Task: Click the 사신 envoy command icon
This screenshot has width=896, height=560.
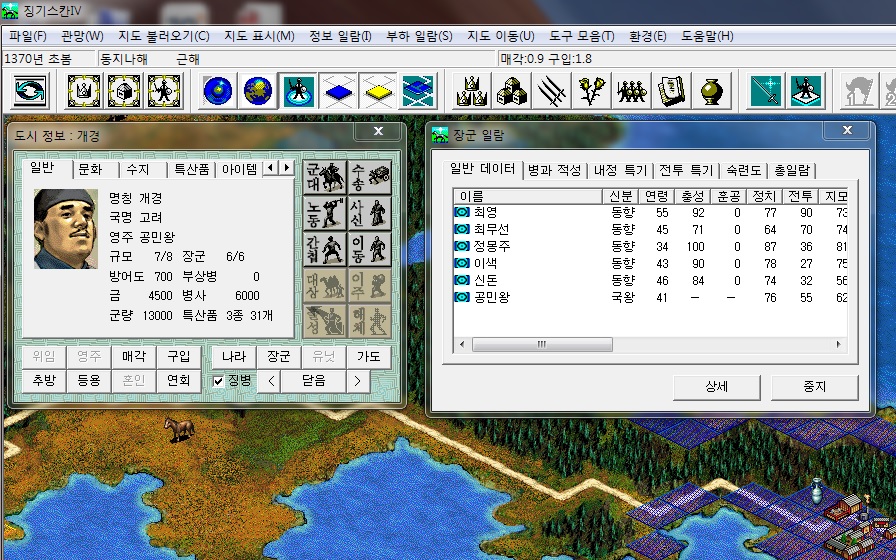Action: (x=370, y=213)
